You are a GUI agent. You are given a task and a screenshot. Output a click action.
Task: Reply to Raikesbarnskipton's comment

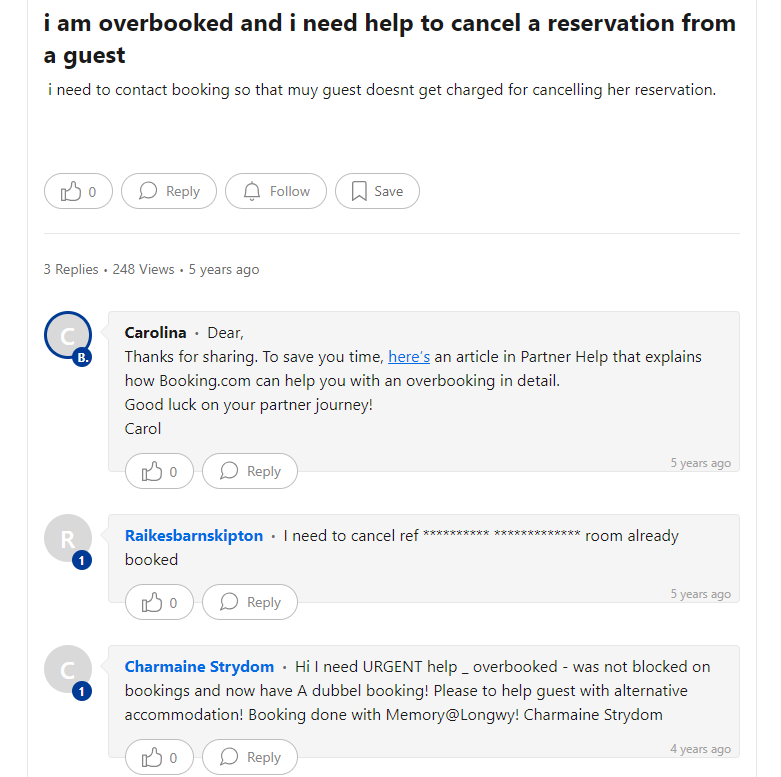250,602
